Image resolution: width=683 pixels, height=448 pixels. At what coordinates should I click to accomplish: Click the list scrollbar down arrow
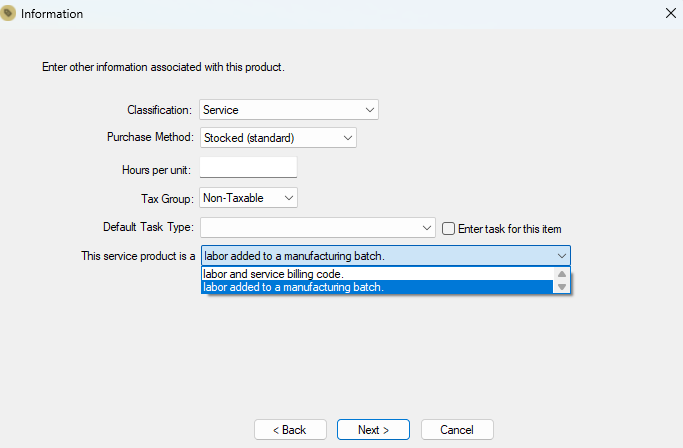click(561, 287)
